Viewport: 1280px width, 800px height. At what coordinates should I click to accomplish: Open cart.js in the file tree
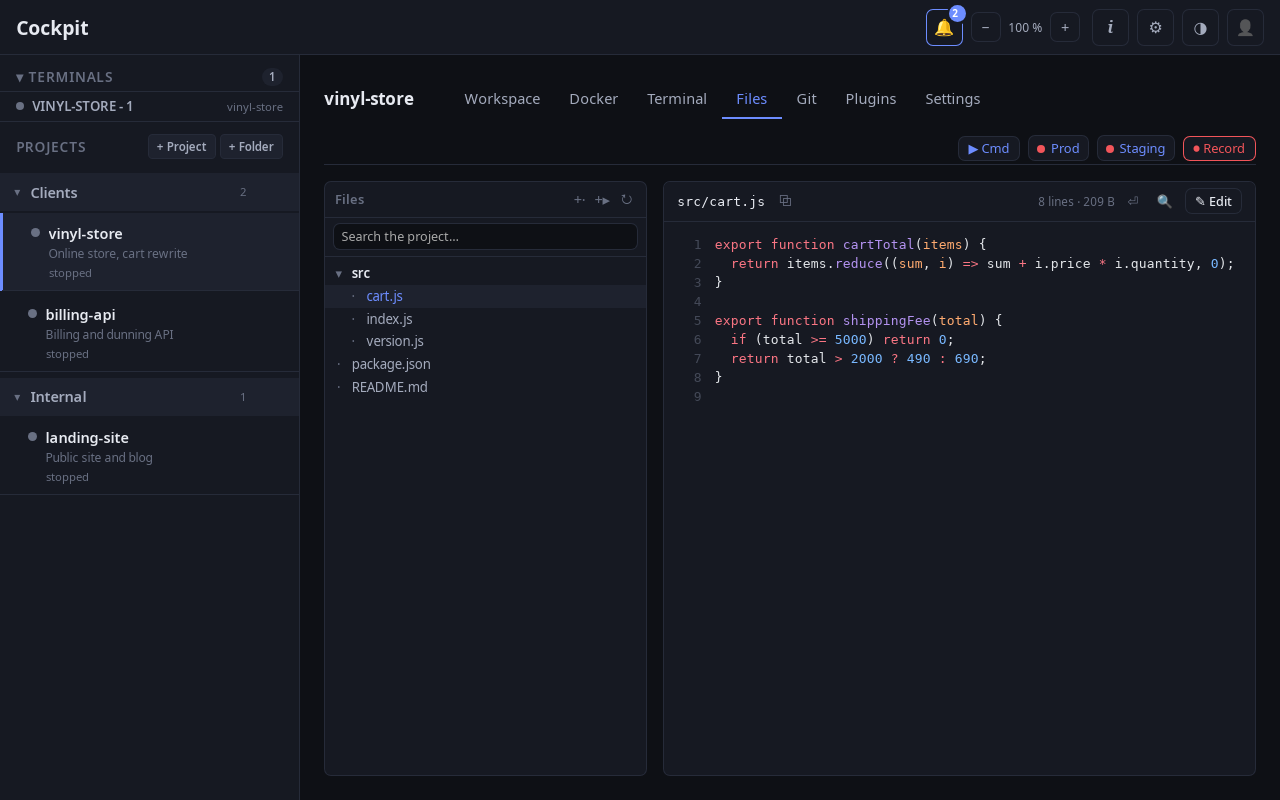[x=485, y=296]
